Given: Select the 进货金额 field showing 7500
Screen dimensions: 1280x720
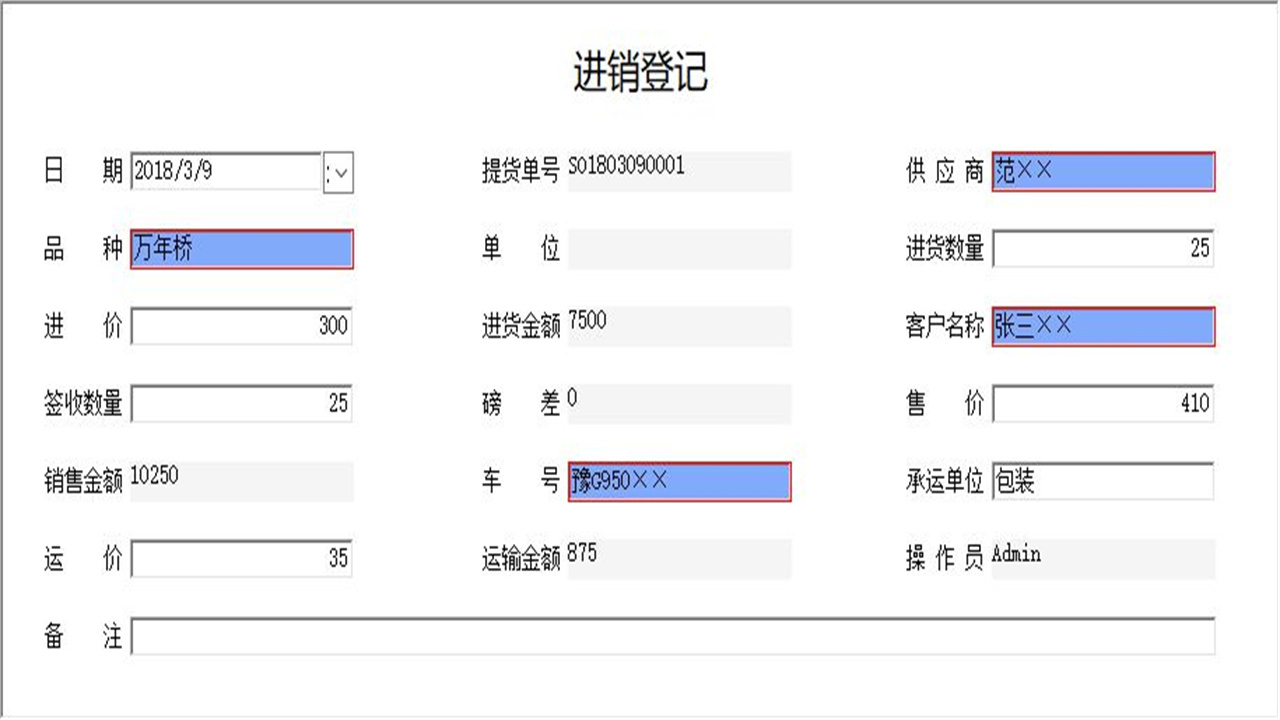Looking at the screenshot, I should click(x=680, y=327).
